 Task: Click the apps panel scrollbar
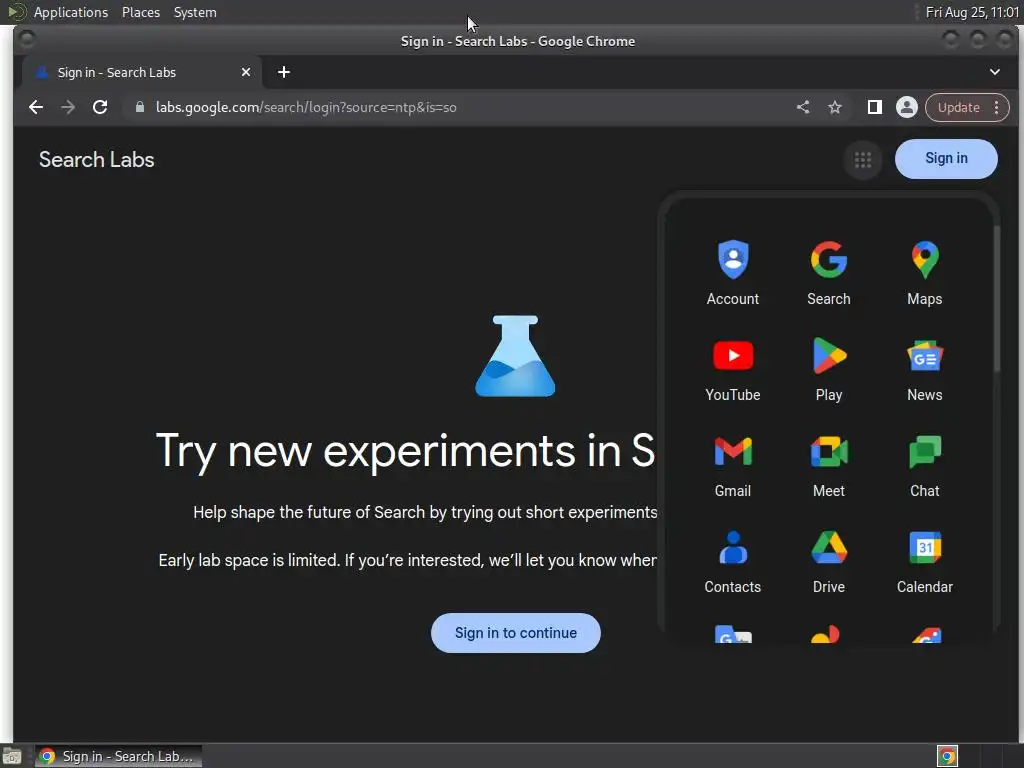(x=997, y=299)
